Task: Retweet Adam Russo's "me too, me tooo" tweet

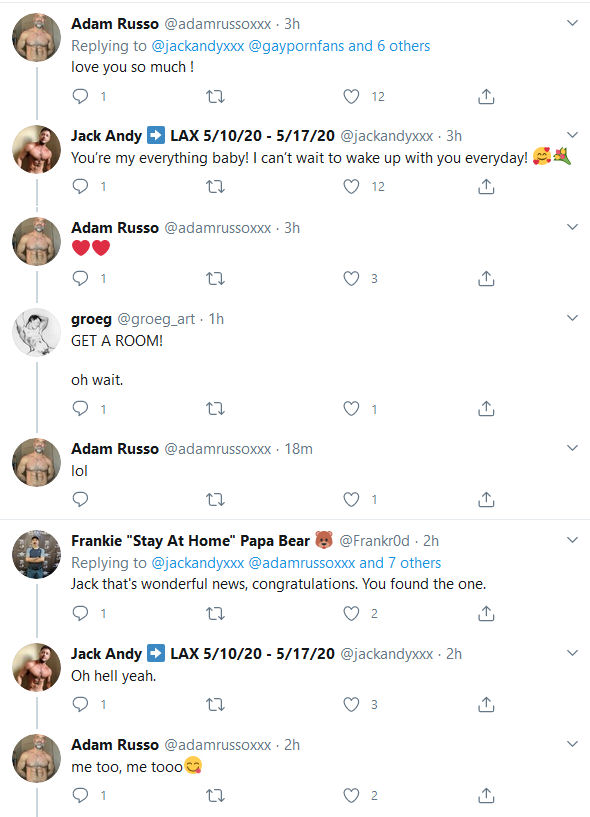Action: tap(215, 795)
